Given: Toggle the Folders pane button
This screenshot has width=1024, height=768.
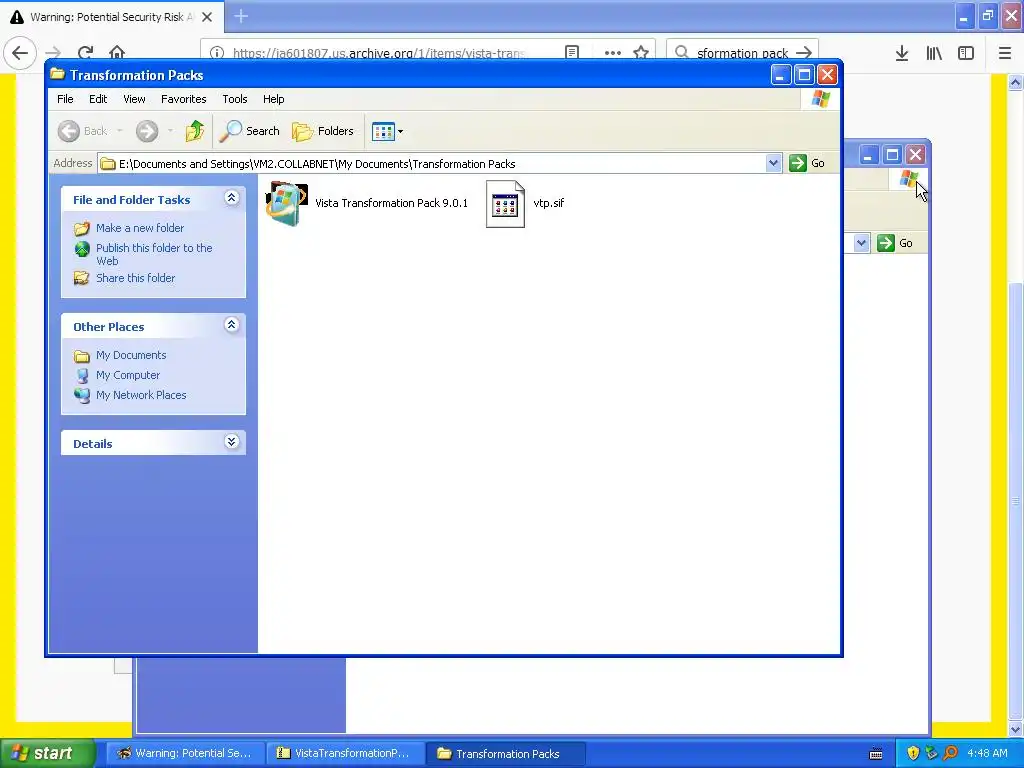Looking at the screenshot, I should pos(323,131).
